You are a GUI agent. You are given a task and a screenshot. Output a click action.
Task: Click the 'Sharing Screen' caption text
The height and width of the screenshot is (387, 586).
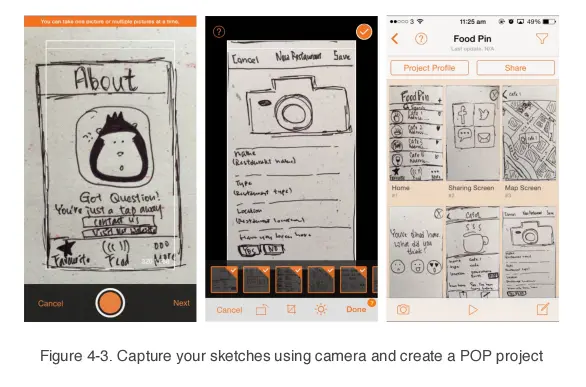471,188
